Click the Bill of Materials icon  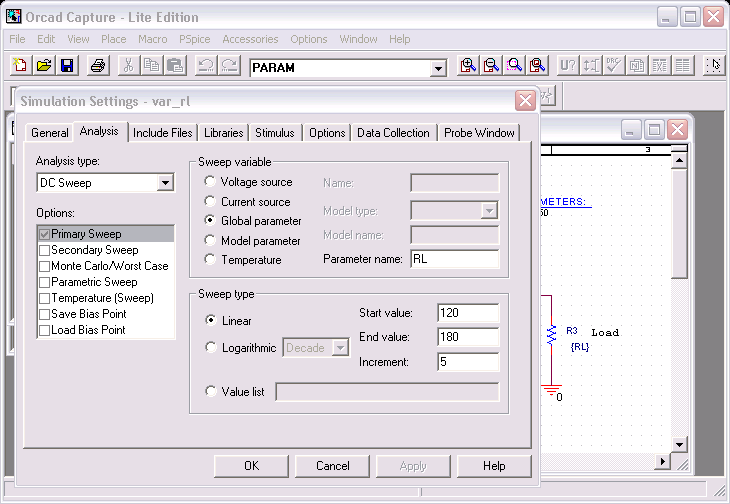point(683,66)
